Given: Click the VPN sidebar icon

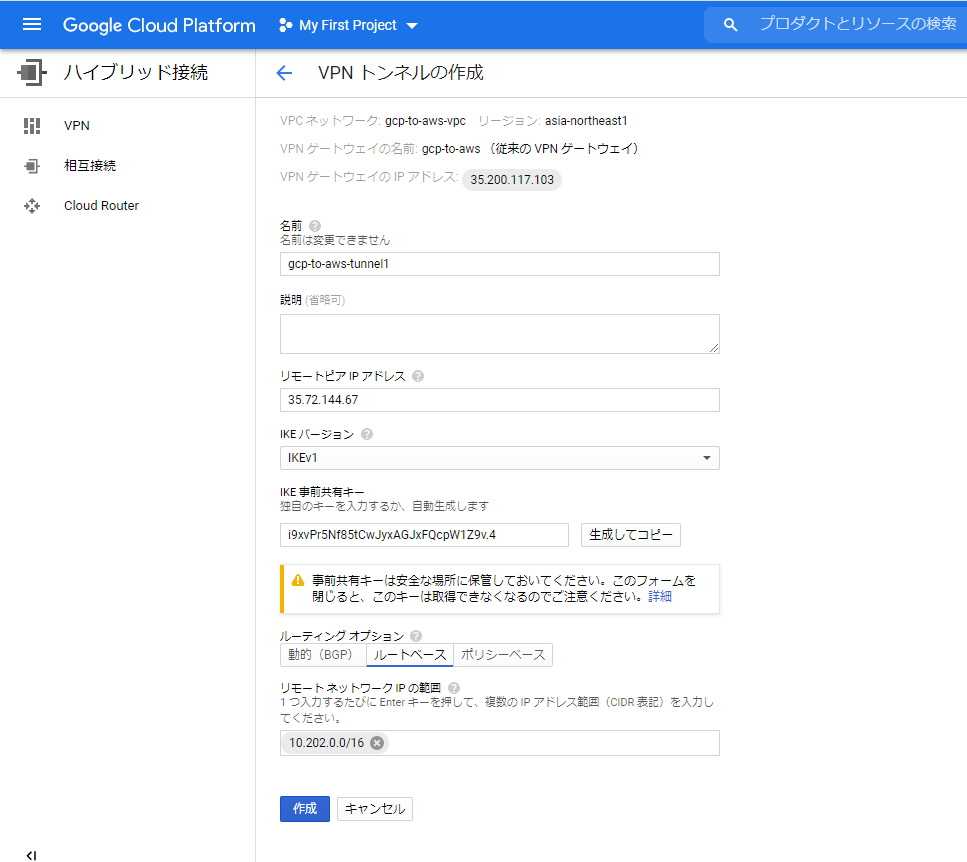Looking at the screenshot, I should pyautogui.click(x=32, y=126).
